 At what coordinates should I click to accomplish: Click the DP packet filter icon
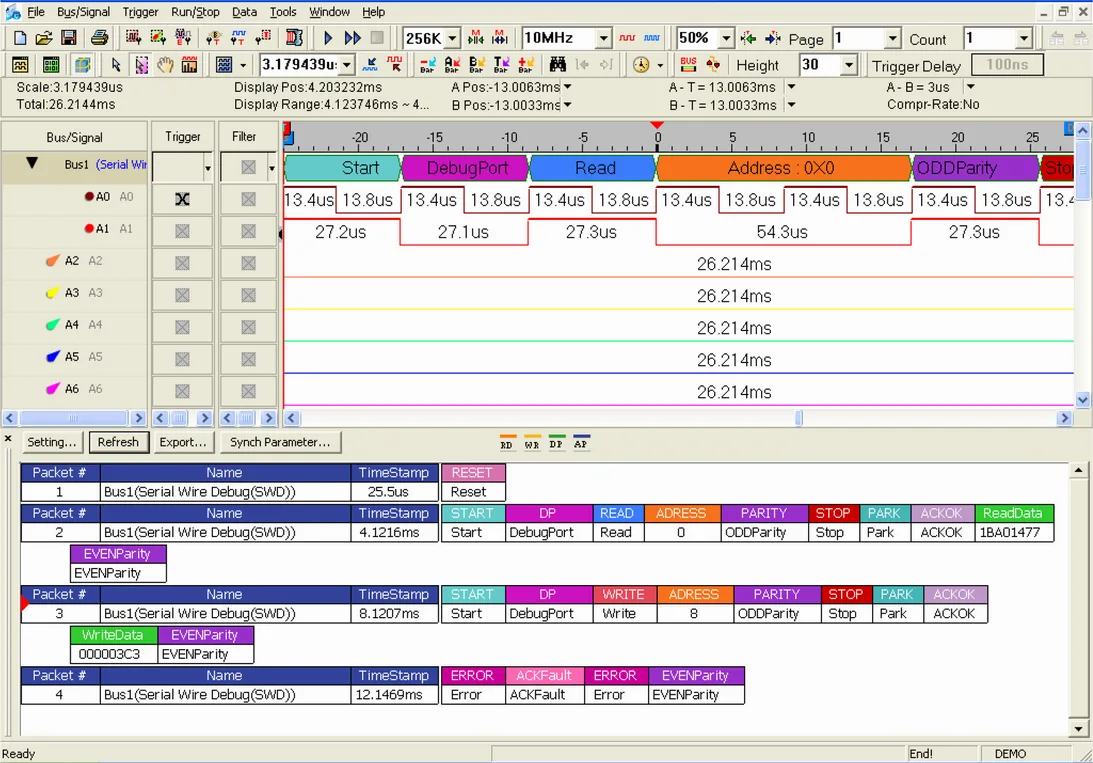click(x=556, y=443)
